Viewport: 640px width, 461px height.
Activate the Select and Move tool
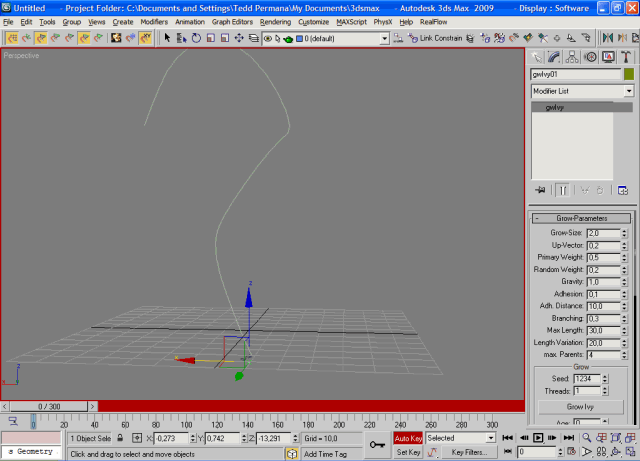(x=239, y=38)
